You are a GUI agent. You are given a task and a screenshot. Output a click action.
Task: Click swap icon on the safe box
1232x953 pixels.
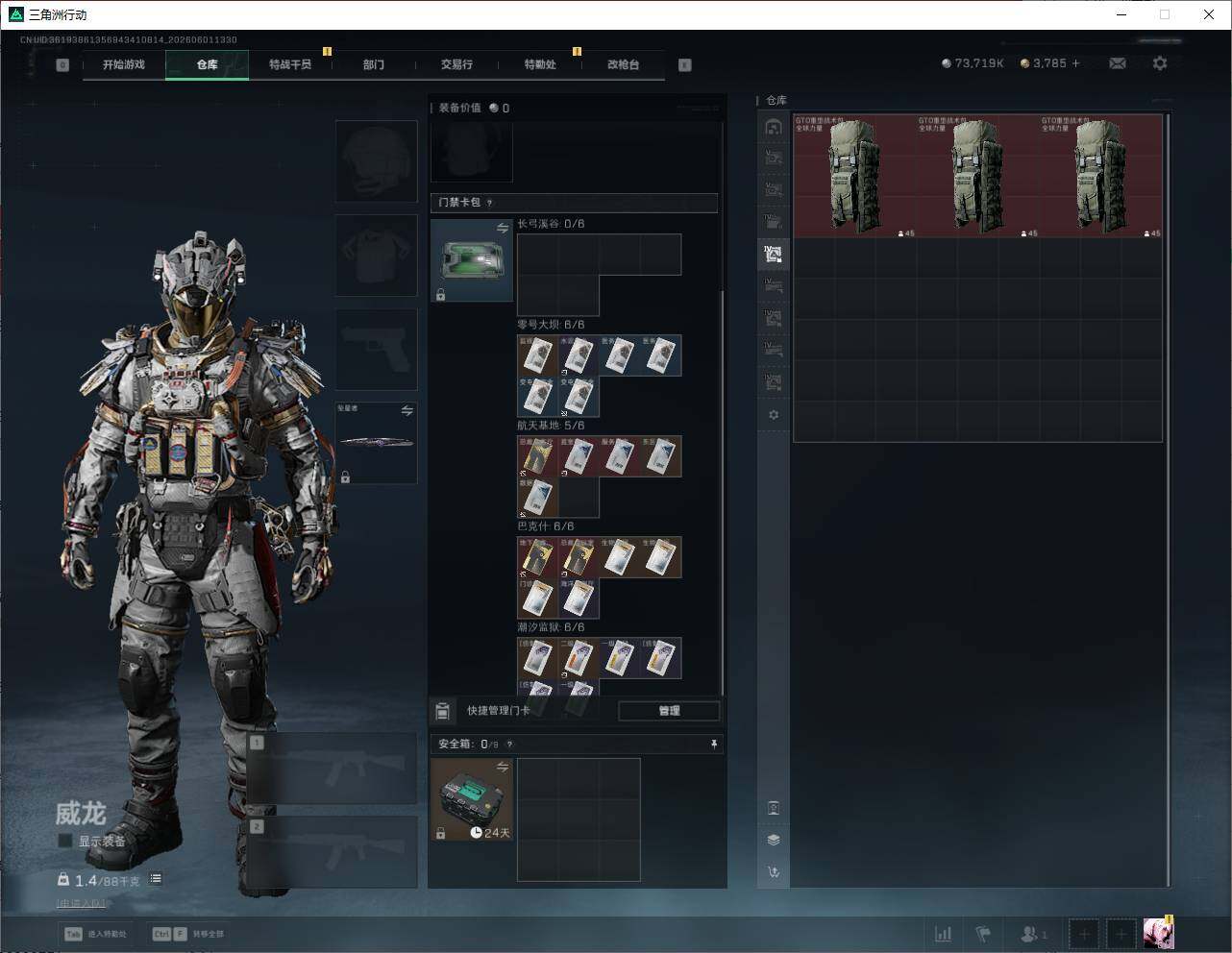pos(503,767)
